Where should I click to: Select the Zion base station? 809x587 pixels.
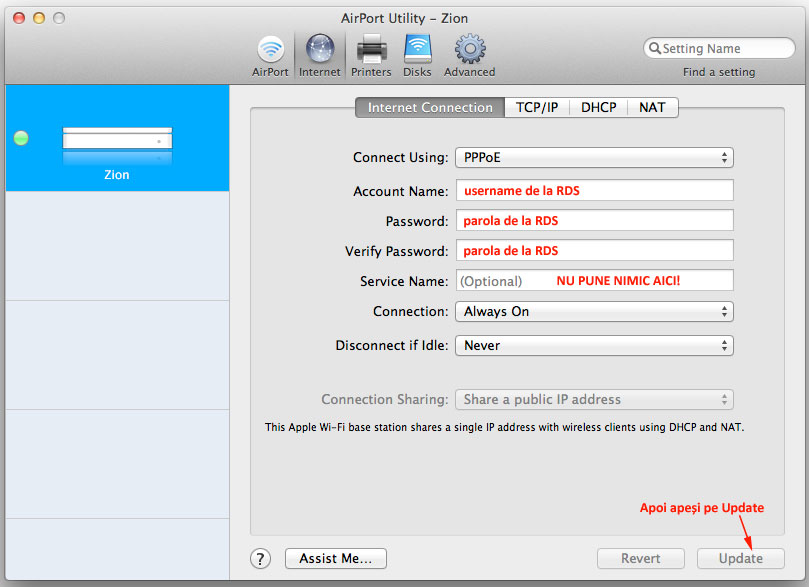[117, 150]
